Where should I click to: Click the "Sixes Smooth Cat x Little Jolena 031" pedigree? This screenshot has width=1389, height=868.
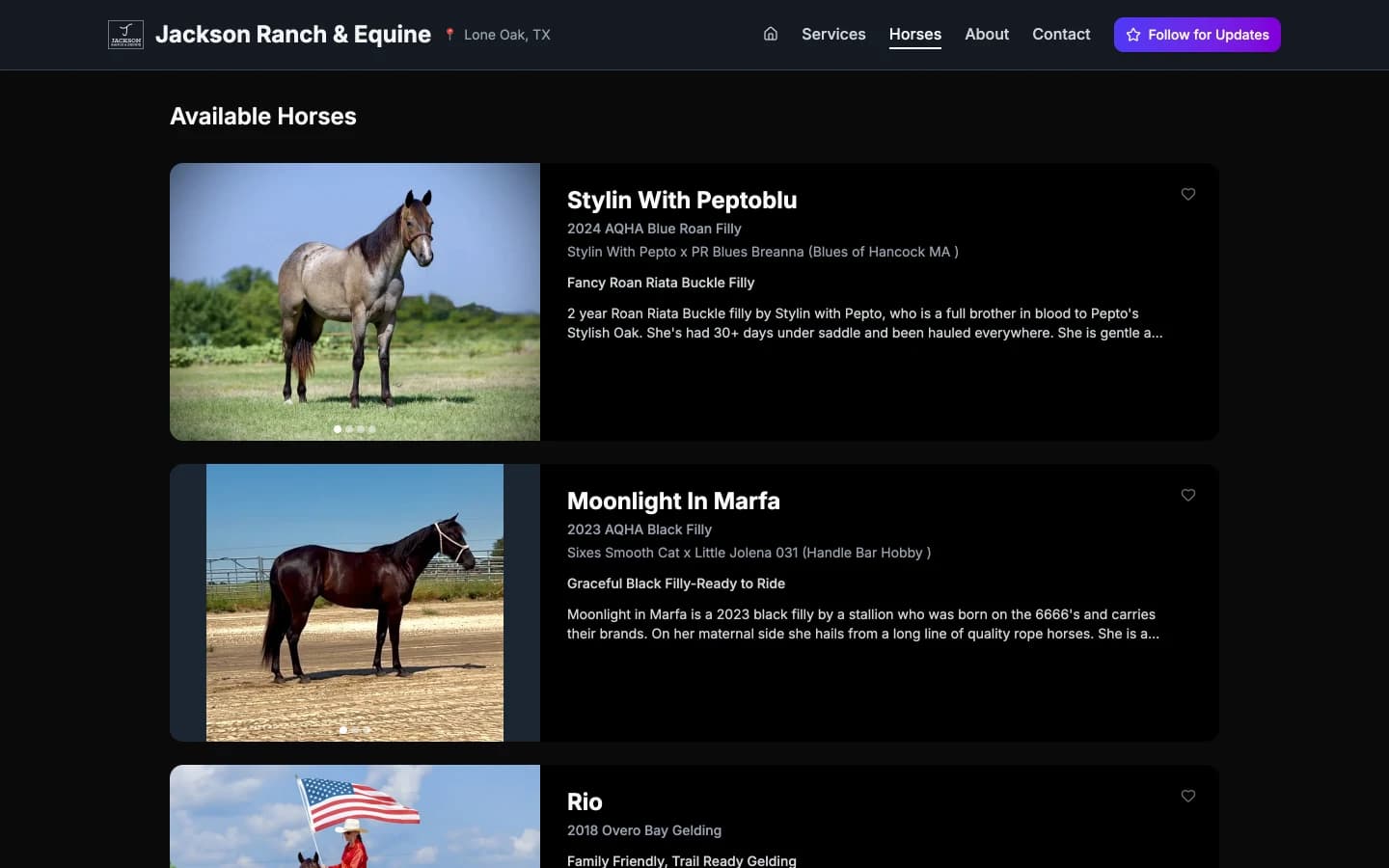tap(749, 553)
